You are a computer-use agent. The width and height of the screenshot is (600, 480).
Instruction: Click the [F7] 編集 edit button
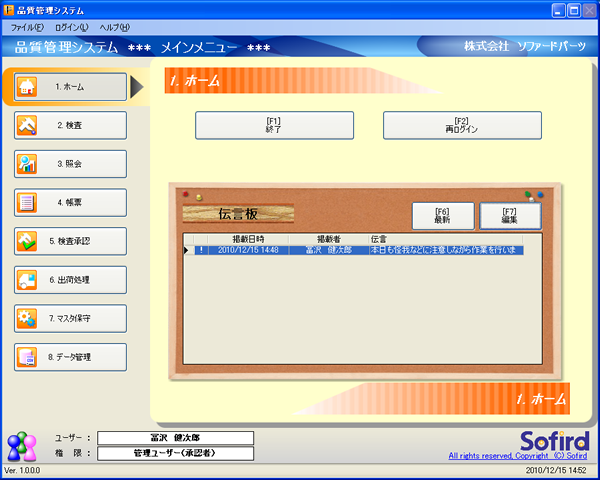(x=510, y=215)
